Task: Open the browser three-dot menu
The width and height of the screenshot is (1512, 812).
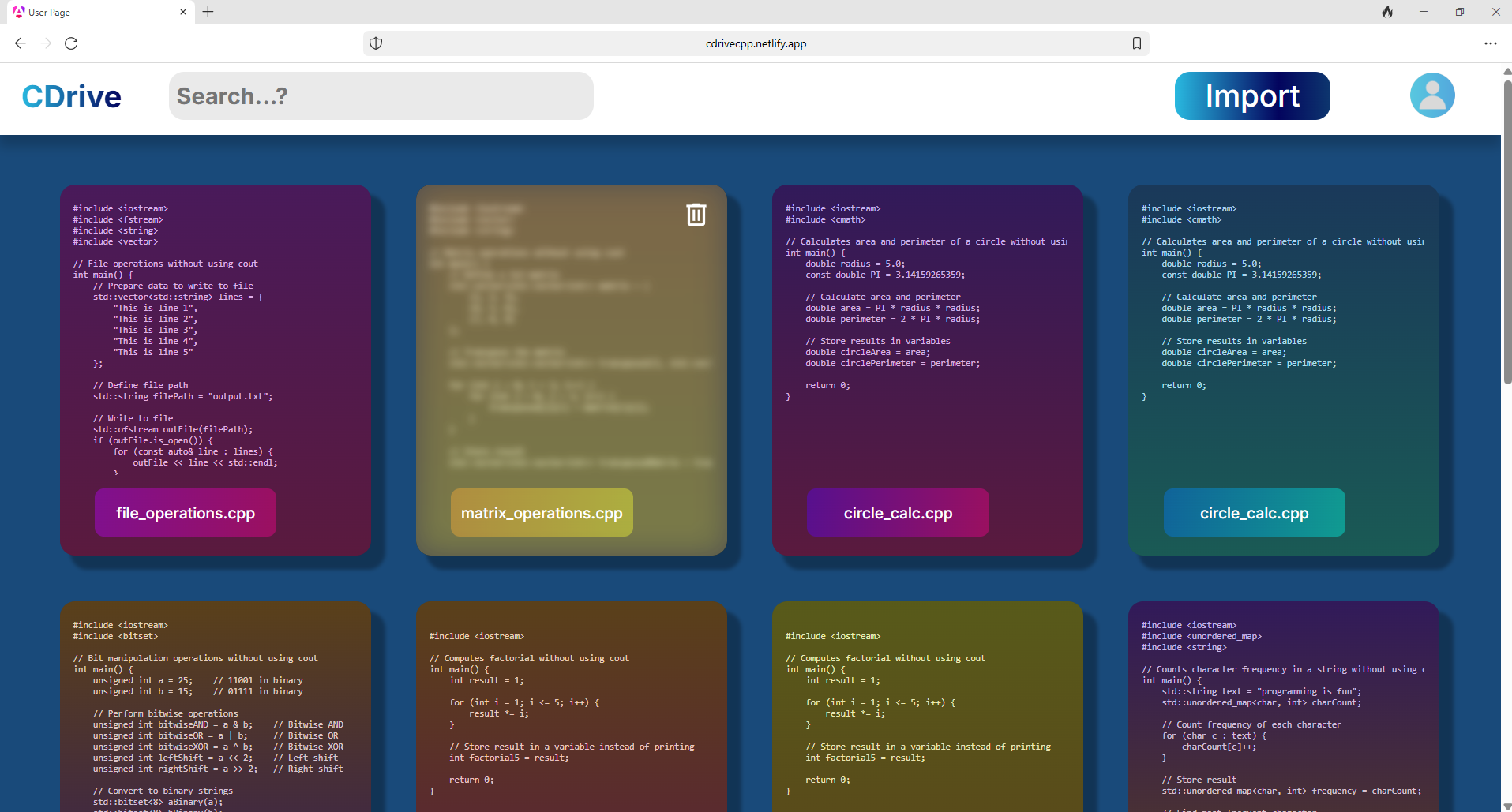Action: [x=1490, y=43]
